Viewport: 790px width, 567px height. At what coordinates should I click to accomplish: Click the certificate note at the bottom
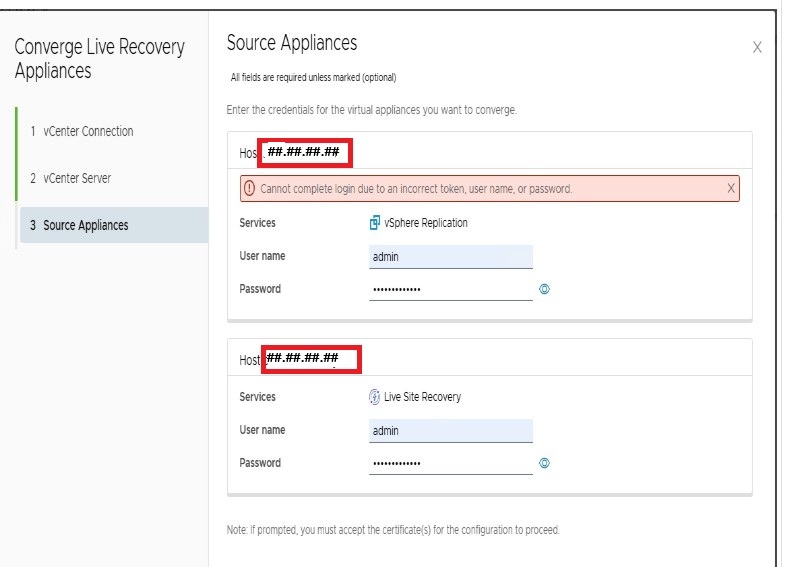tap(393, 530)
